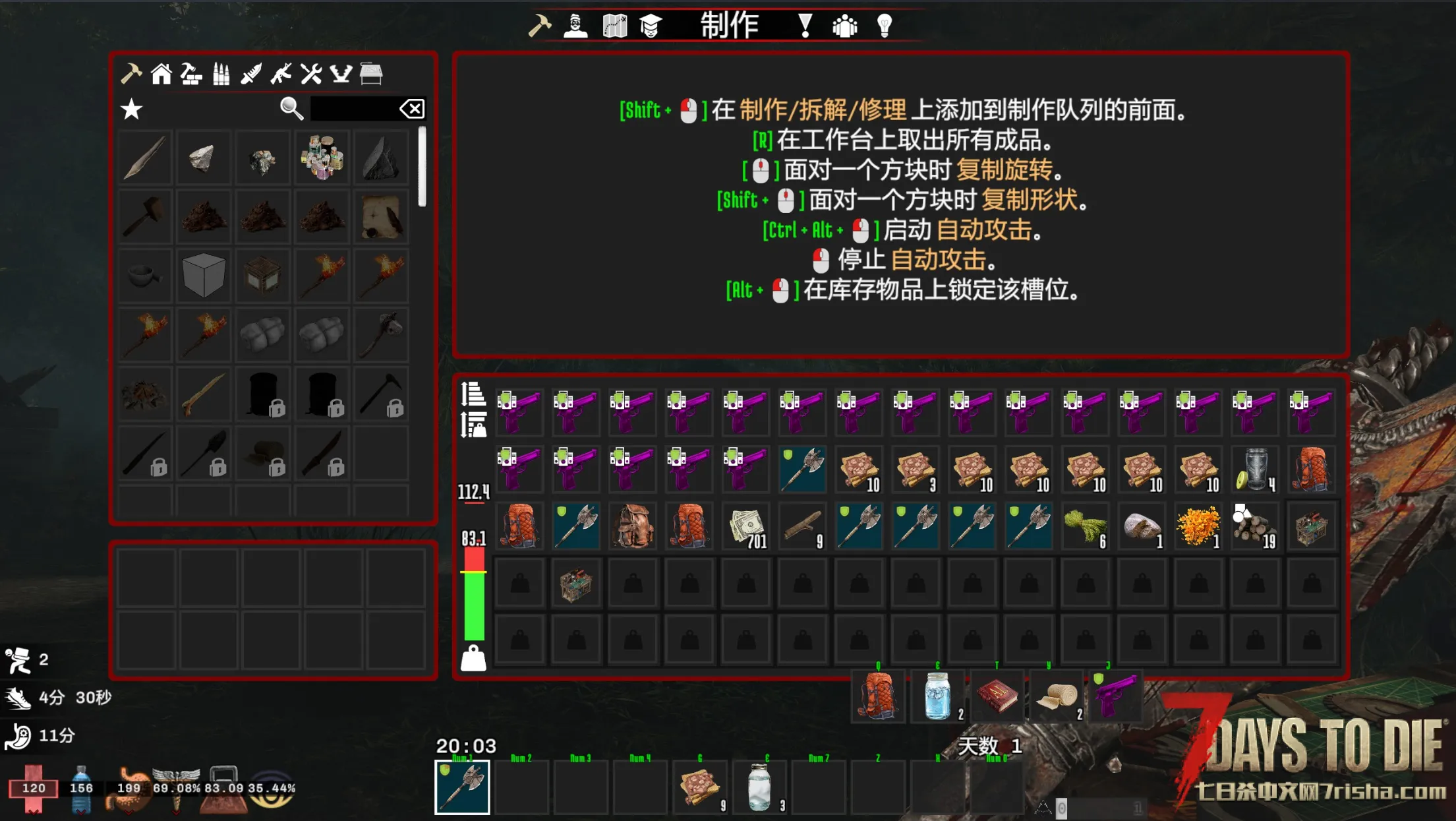This screenshot has width=1456, height=821.
Task: Open the skills graduation cap icon
Action: pos(651,26)
